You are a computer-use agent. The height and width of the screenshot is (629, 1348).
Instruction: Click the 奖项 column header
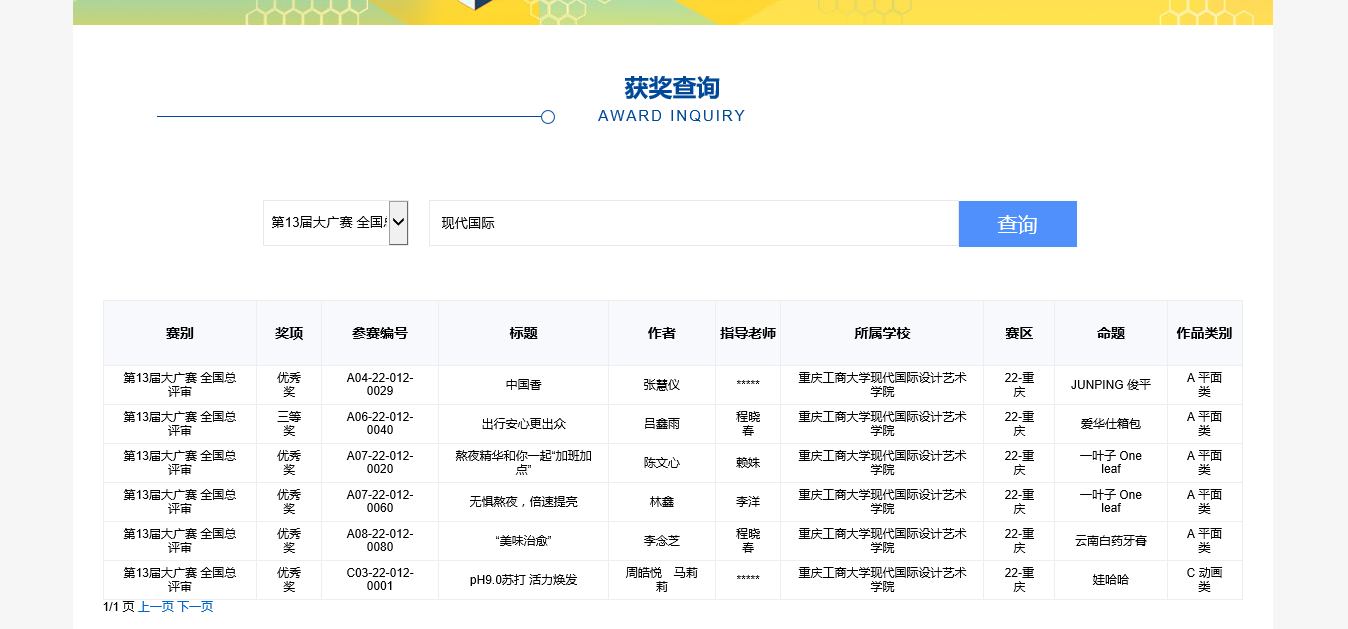[x=289, y=333]
